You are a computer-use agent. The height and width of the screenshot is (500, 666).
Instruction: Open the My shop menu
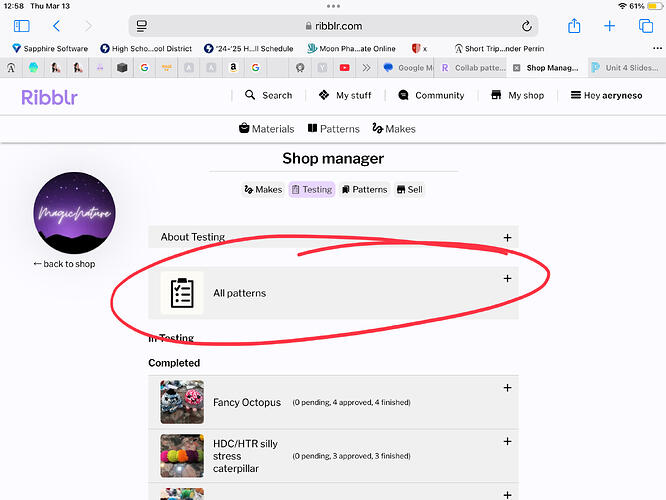click(517, 95)
